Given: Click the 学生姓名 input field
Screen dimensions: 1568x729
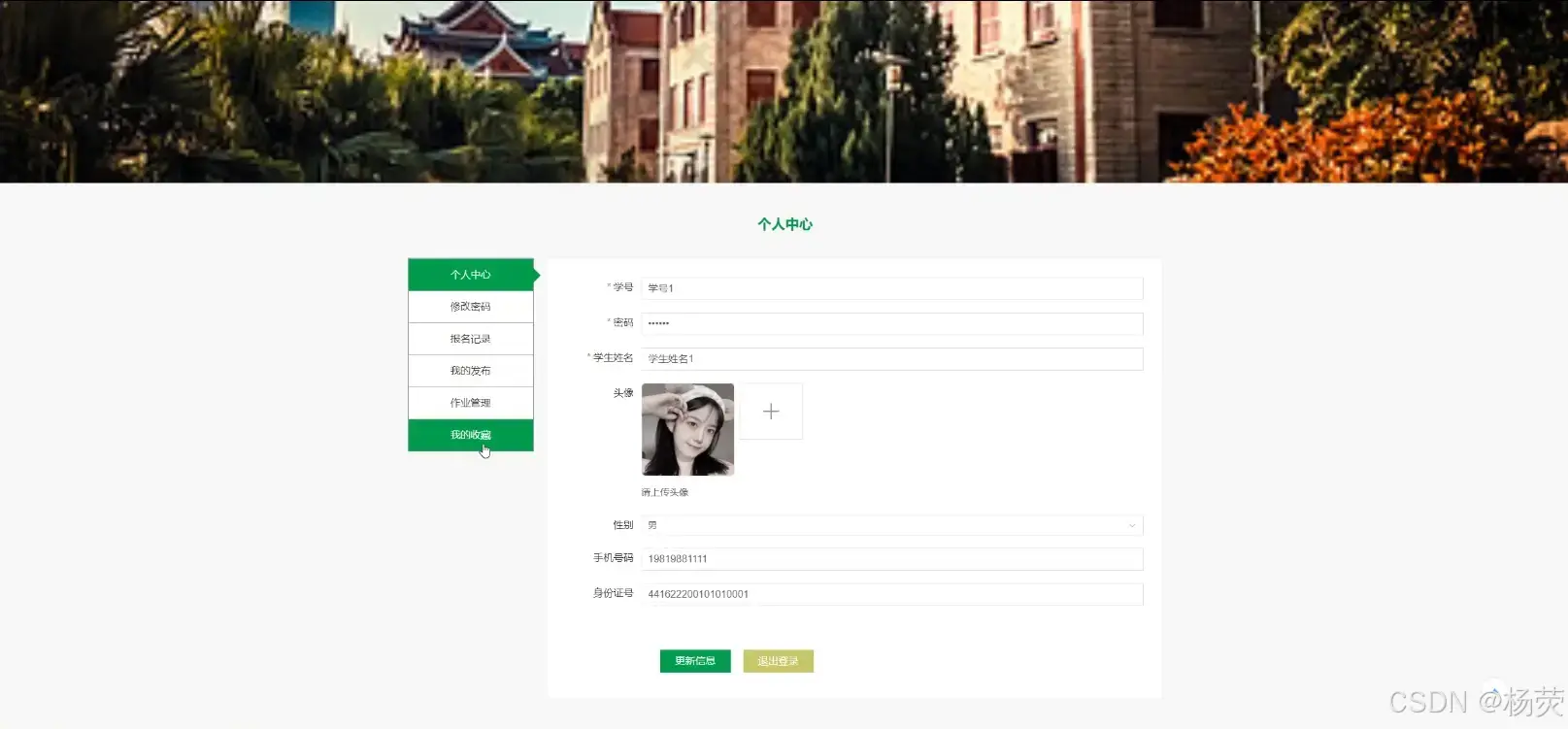Looking at the screenshot, I should click(891, 359).
